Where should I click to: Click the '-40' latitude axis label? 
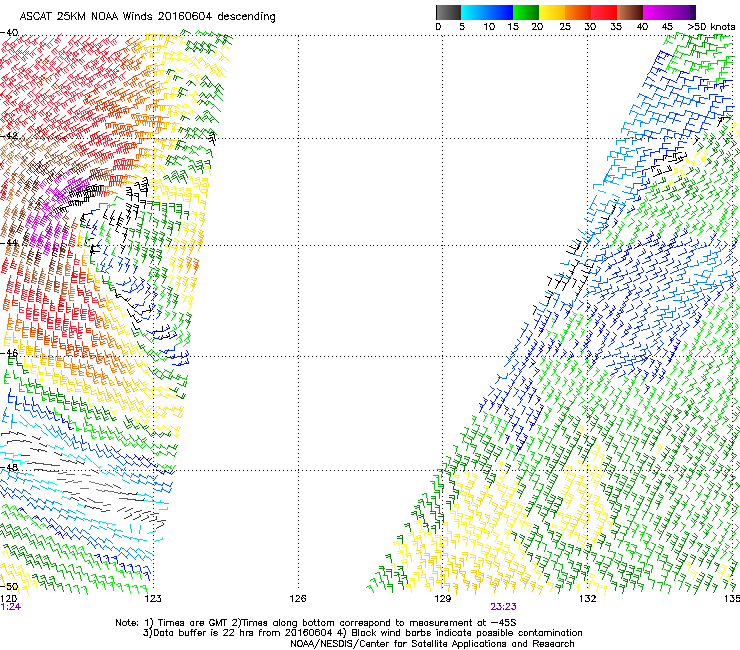pos(9,33)
